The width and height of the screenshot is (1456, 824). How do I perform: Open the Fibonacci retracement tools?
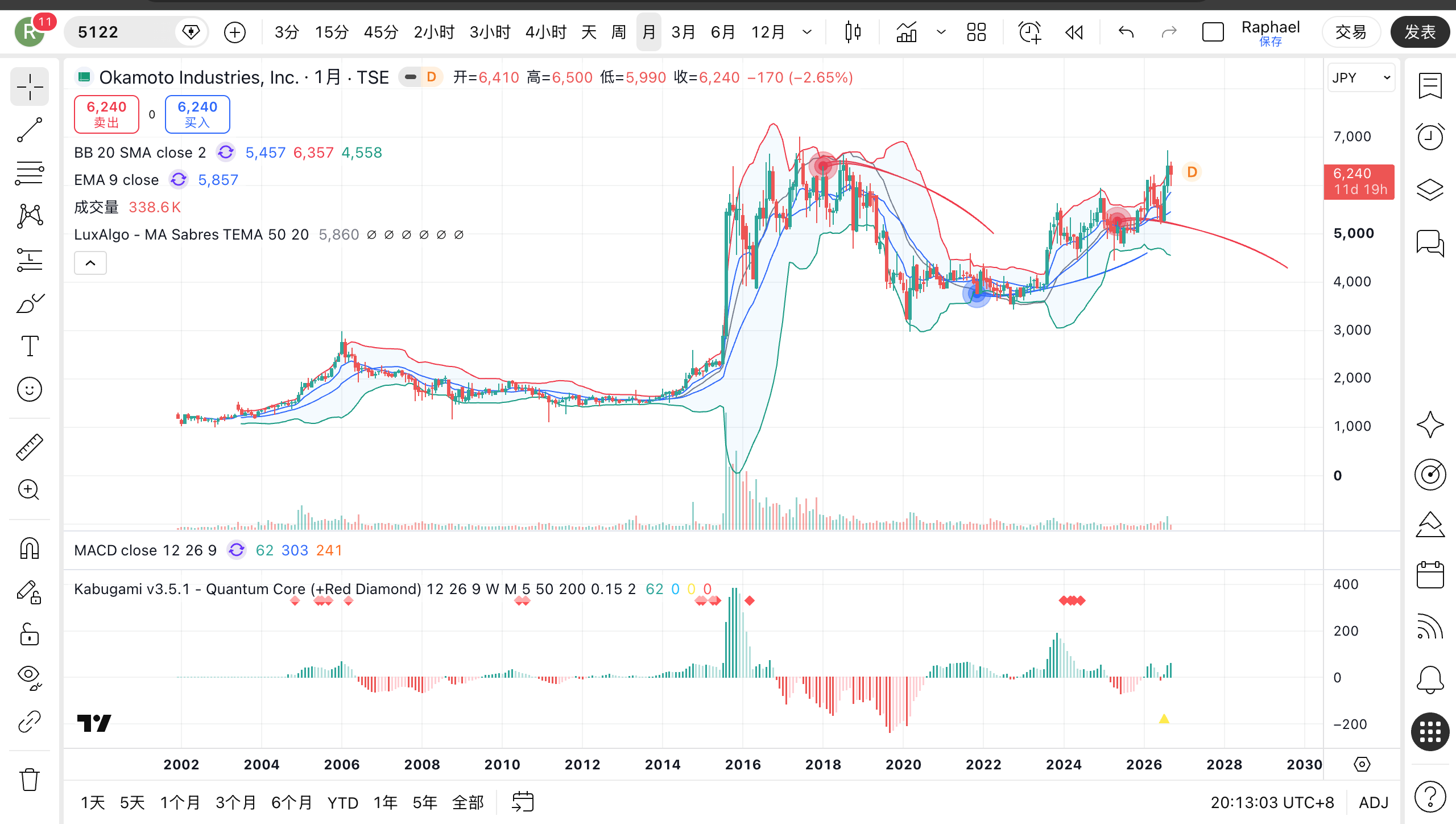pos(30,173)
